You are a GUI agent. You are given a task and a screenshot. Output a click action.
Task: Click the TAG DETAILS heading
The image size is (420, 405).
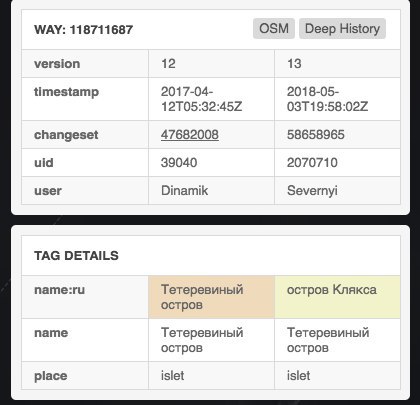click(x=76, y=256)
